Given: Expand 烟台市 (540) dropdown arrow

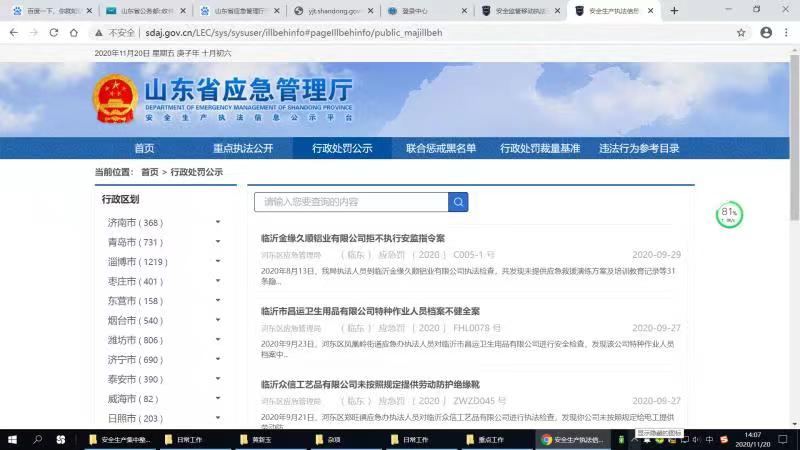Looking at the screenshot, I should click(x=218, y=320).
